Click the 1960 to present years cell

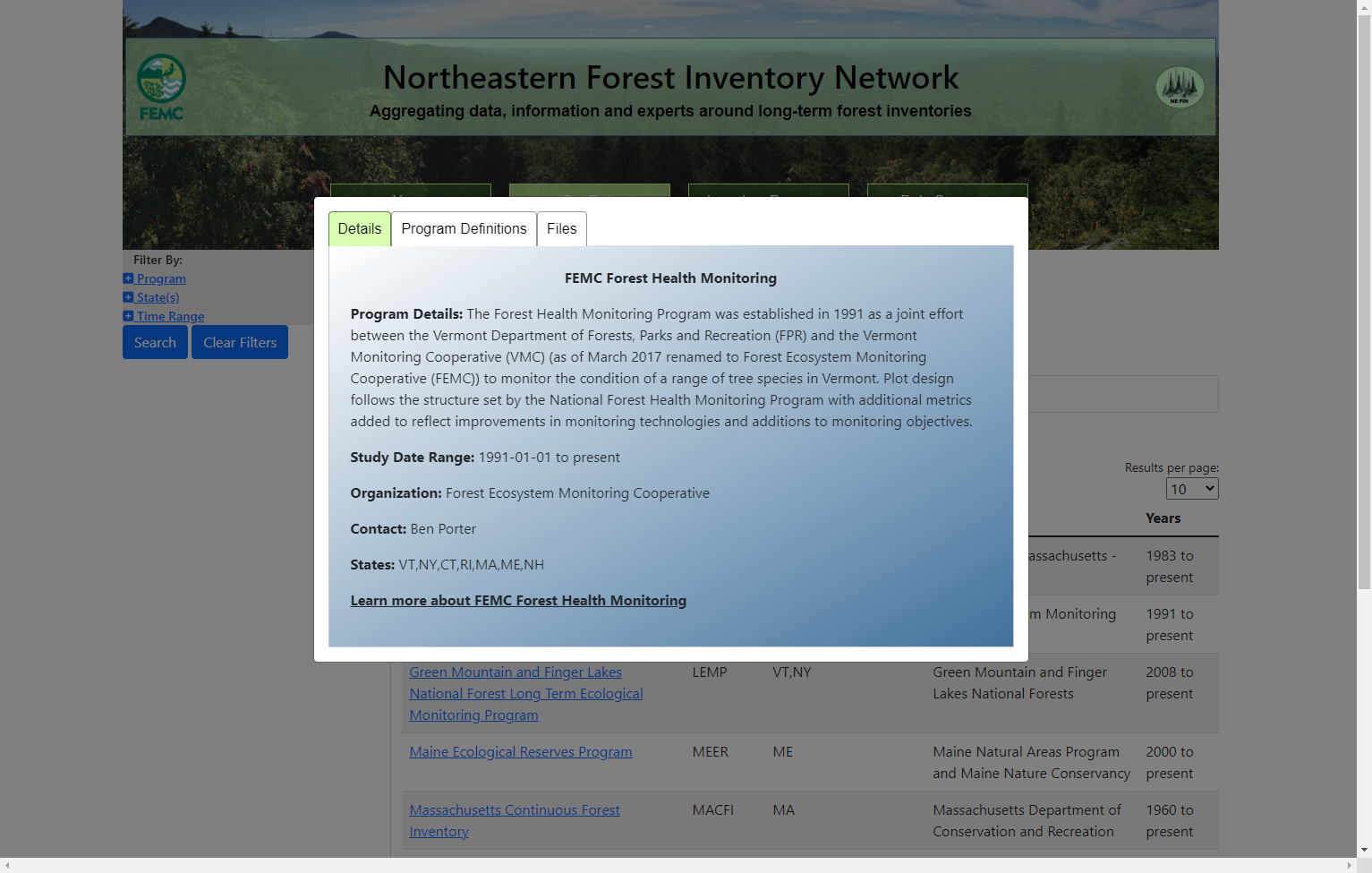(x=1169, y=821)
